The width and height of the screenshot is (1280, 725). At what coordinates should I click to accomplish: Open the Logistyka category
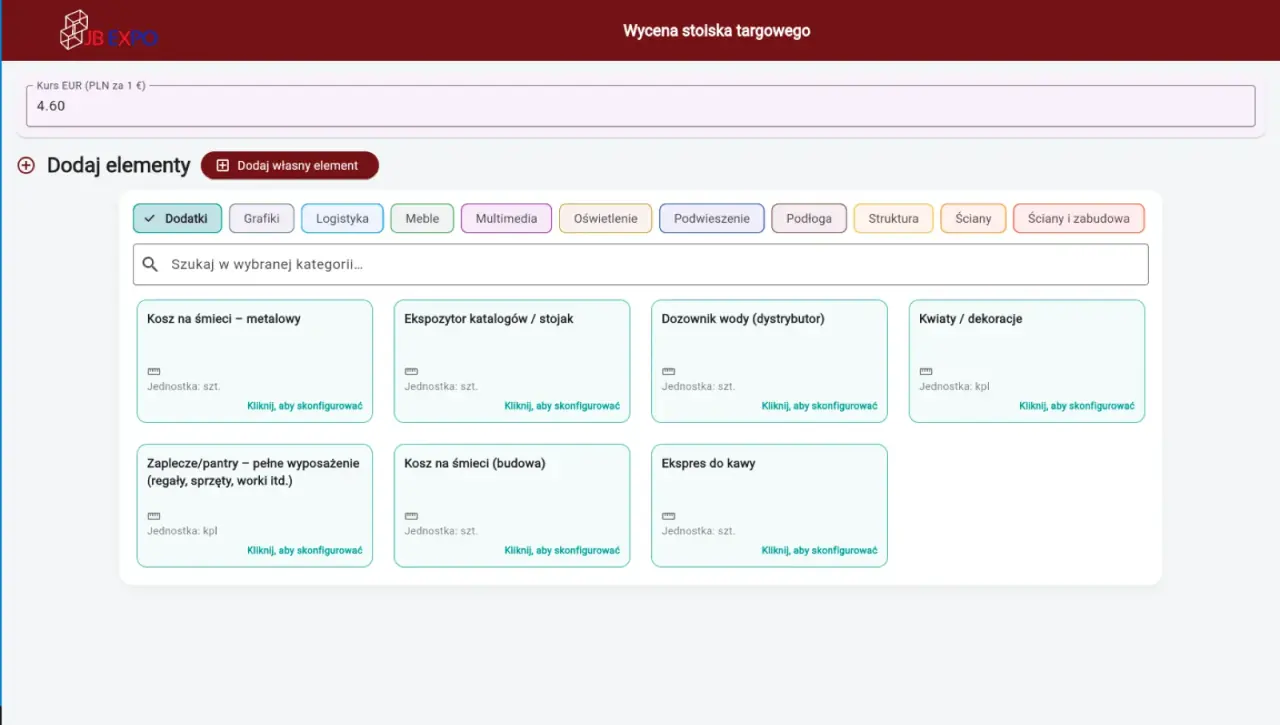pos(342,218)
